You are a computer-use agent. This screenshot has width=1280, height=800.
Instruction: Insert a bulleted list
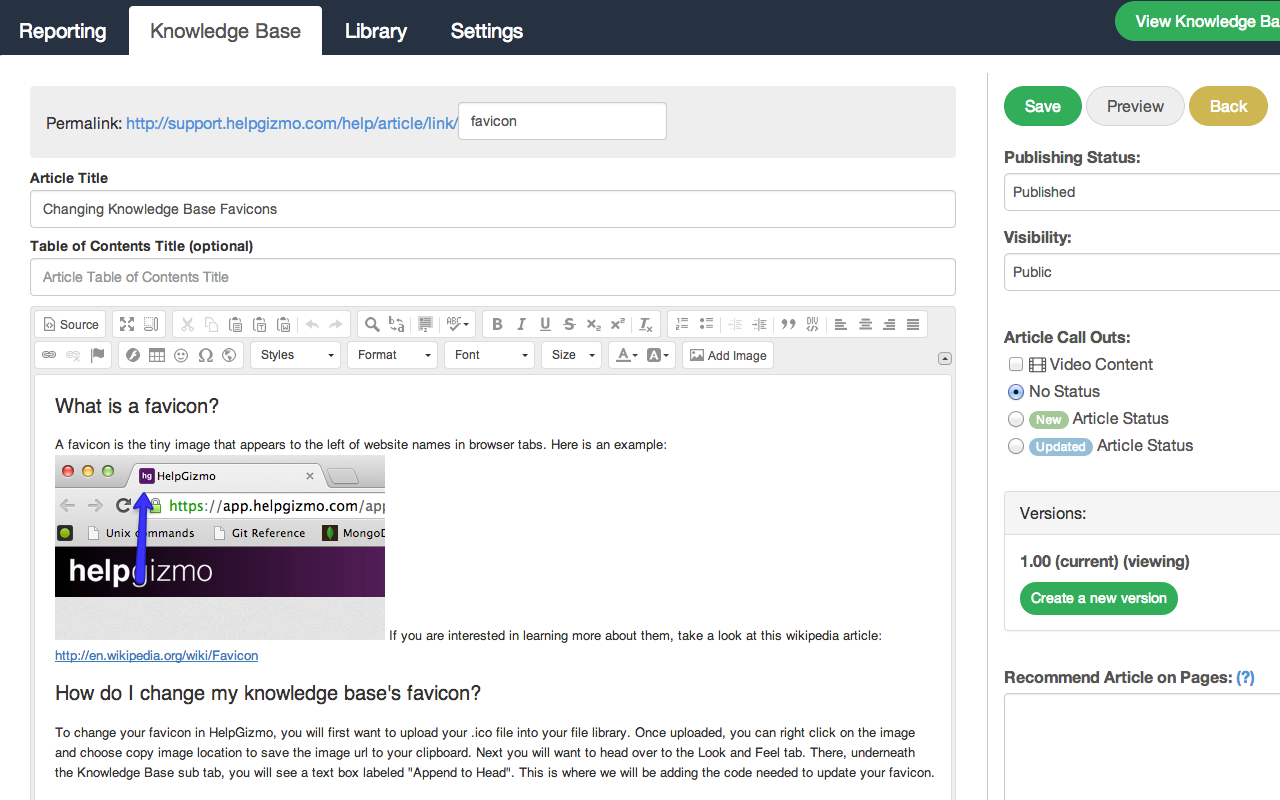click(706, 324)
